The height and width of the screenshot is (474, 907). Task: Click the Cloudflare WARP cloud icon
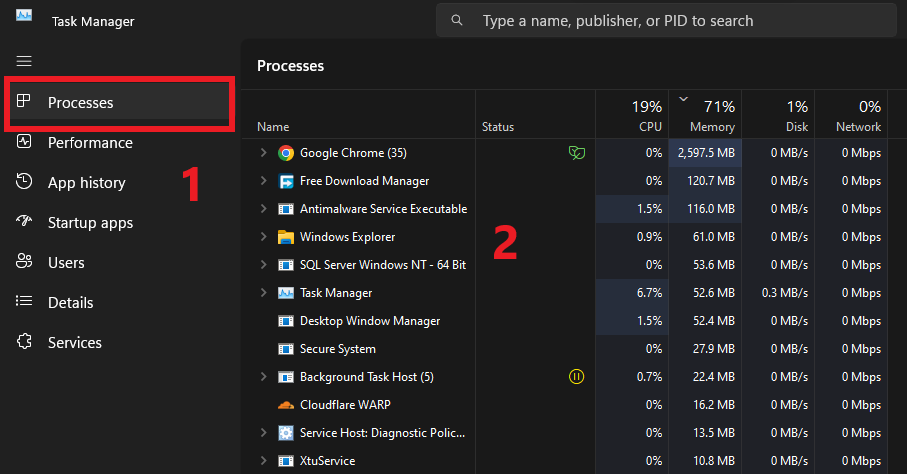click(286, 405)
